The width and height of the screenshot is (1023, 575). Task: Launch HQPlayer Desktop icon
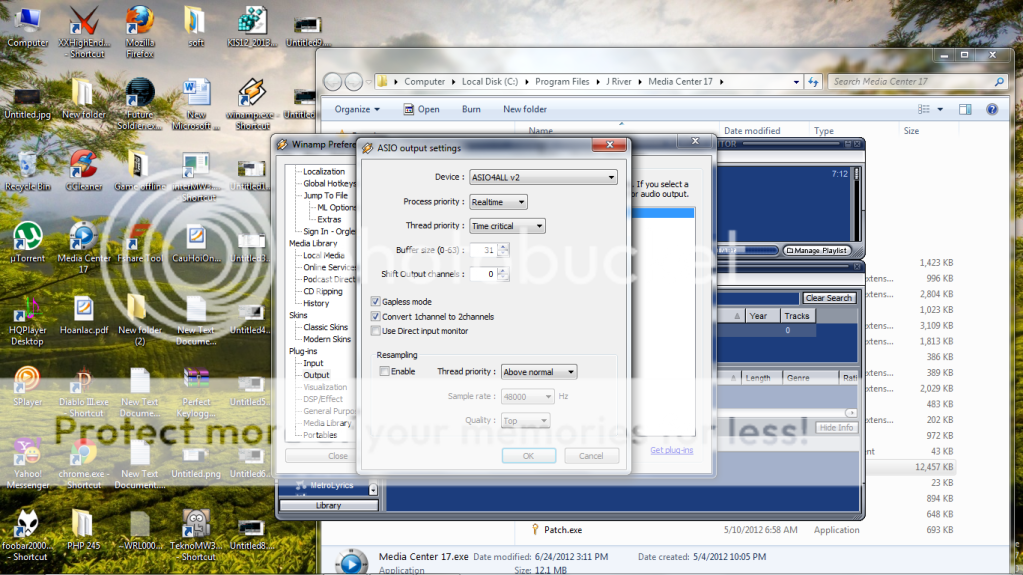pos(27,320)
